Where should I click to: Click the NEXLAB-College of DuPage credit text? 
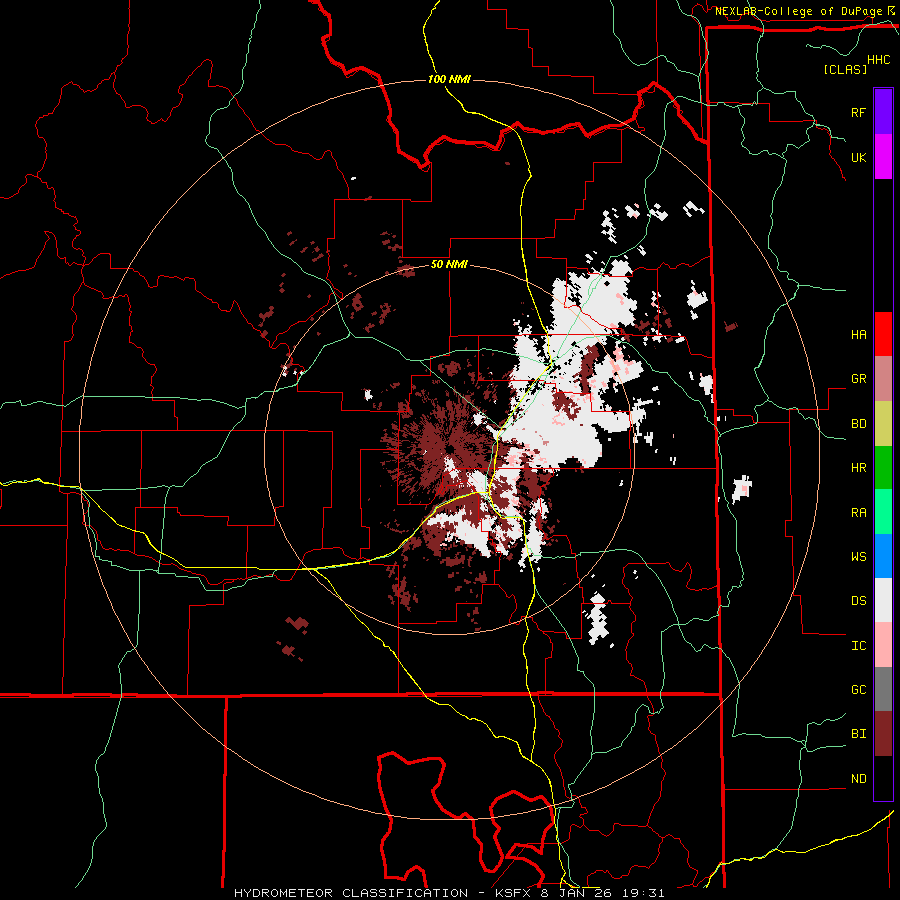(x=799, y=11)
